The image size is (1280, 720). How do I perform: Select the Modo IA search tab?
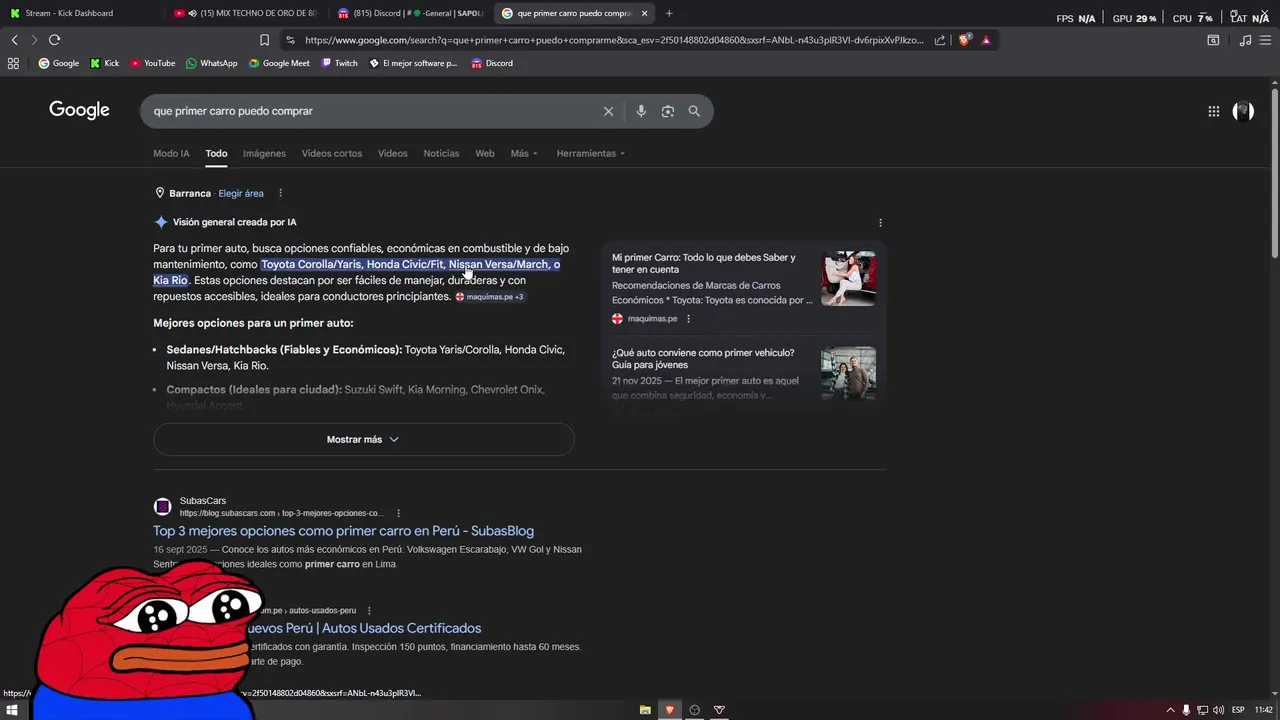click(x=171, y=153)
